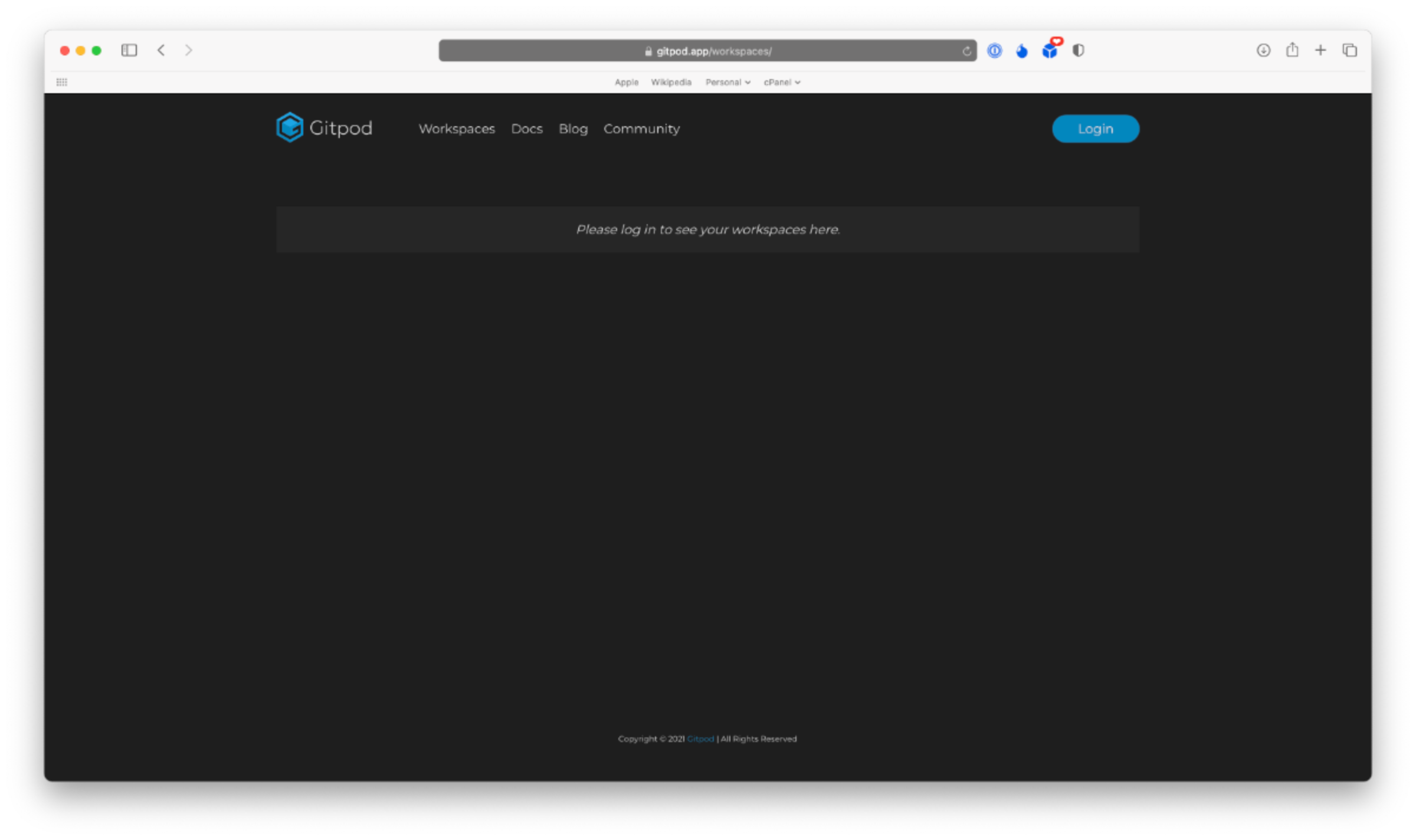This screenshot has width=1416, height=840.
Task: Expand the cPanel bookmarks folder dropdown
Action: [782, 82]
